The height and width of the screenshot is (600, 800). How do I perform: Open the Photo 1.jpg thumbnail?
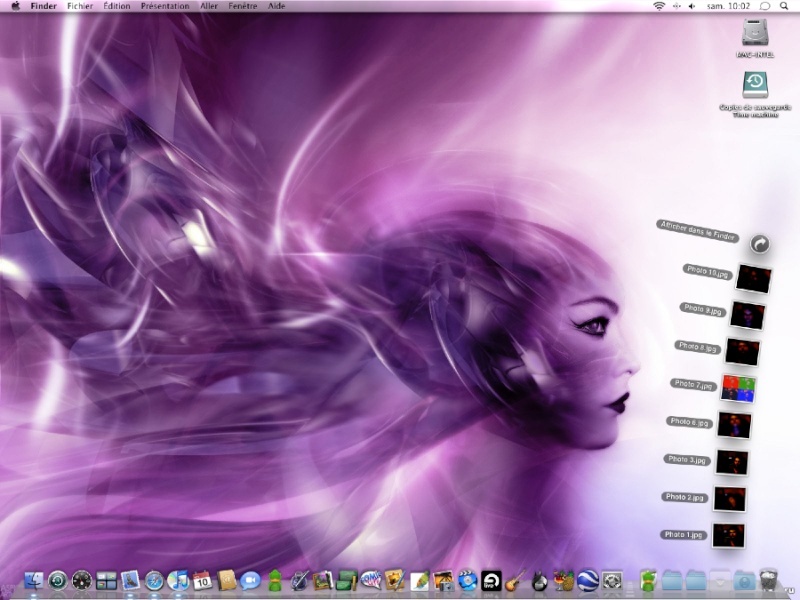(x=728, y=536)
